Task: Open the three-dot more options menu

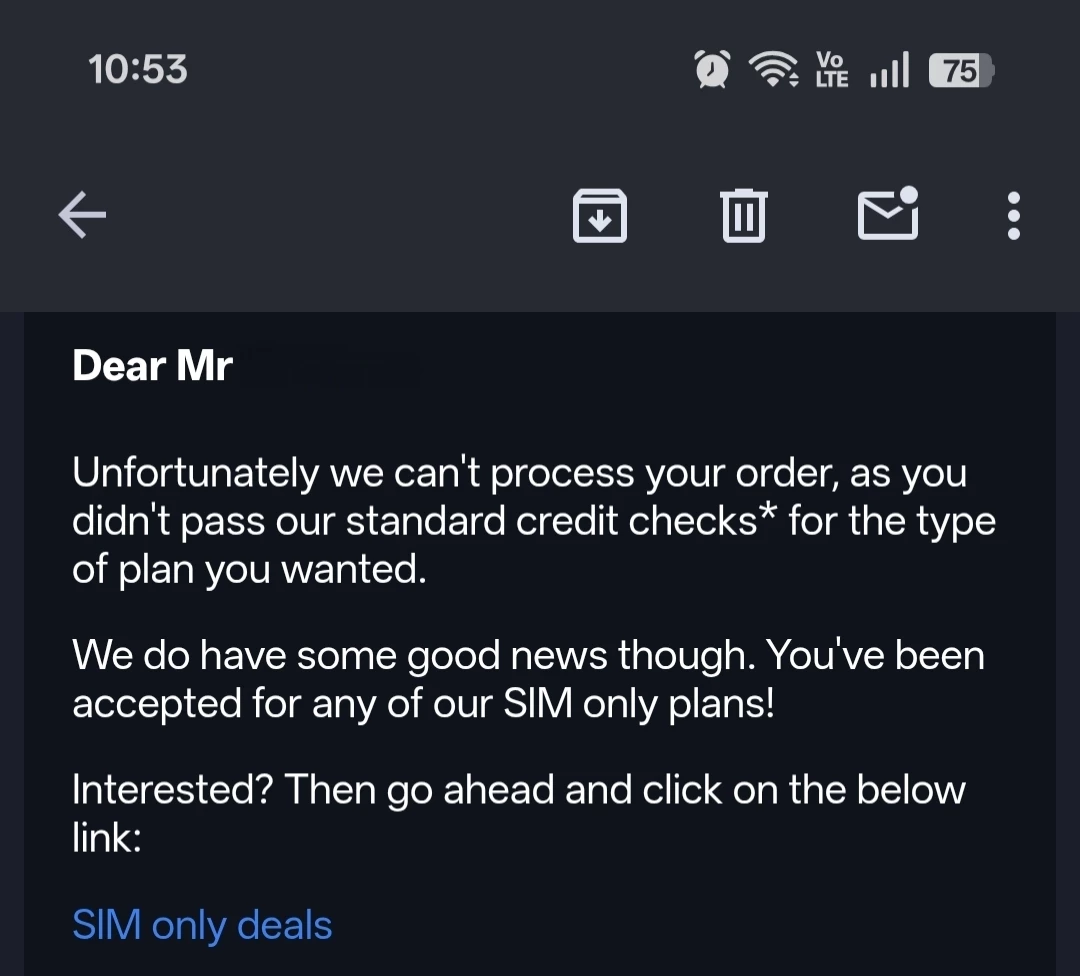Action: pos(1013,216)
